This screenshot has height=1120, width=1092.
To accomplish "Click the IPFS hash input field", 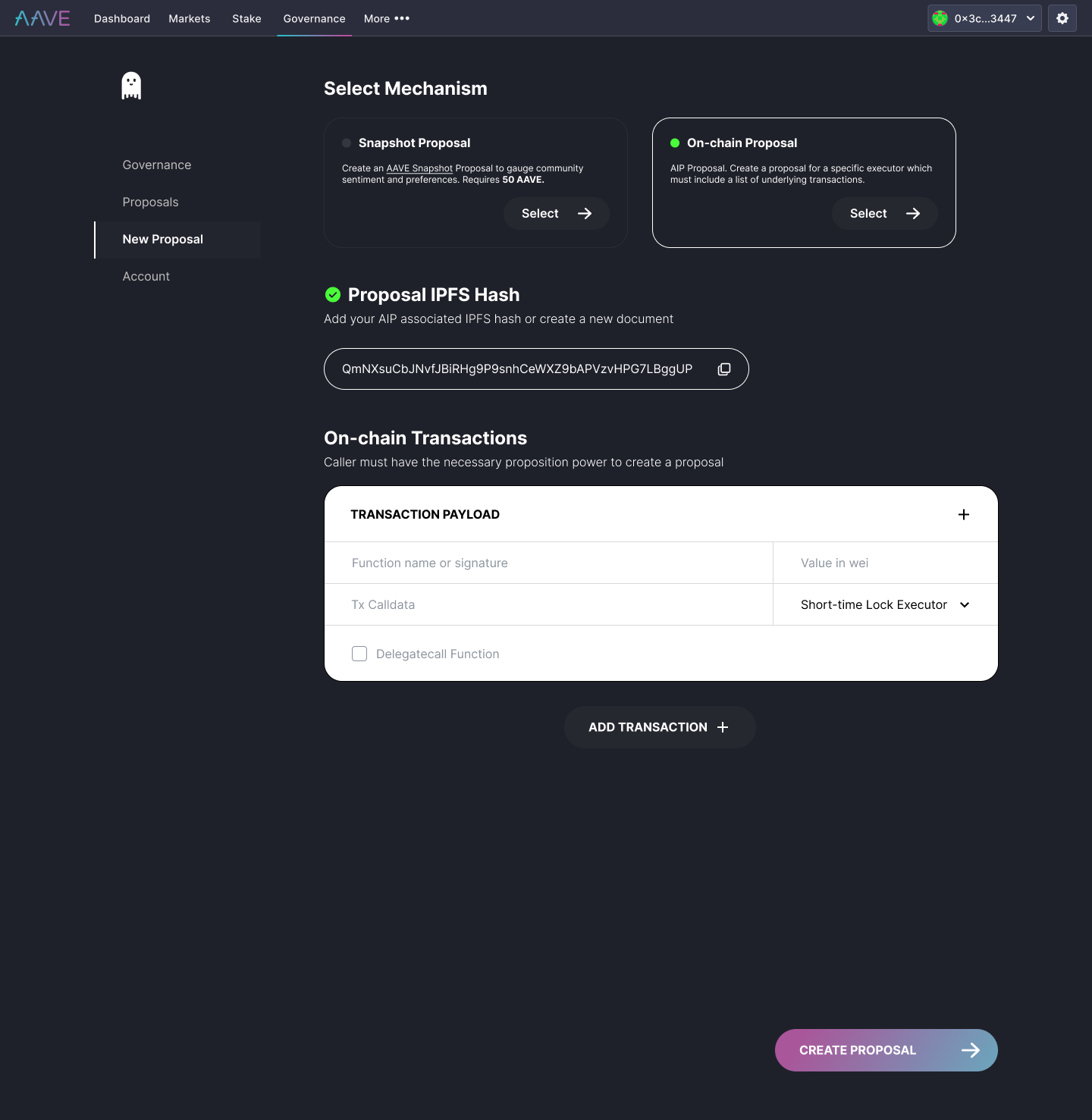I will pyautogui.click(x=536, y=369).
